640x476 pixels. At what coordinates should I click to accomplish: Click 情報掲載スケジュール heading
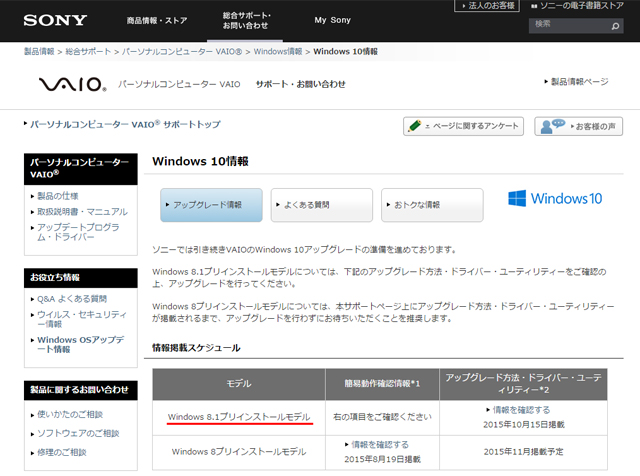[x=196, y=348]
